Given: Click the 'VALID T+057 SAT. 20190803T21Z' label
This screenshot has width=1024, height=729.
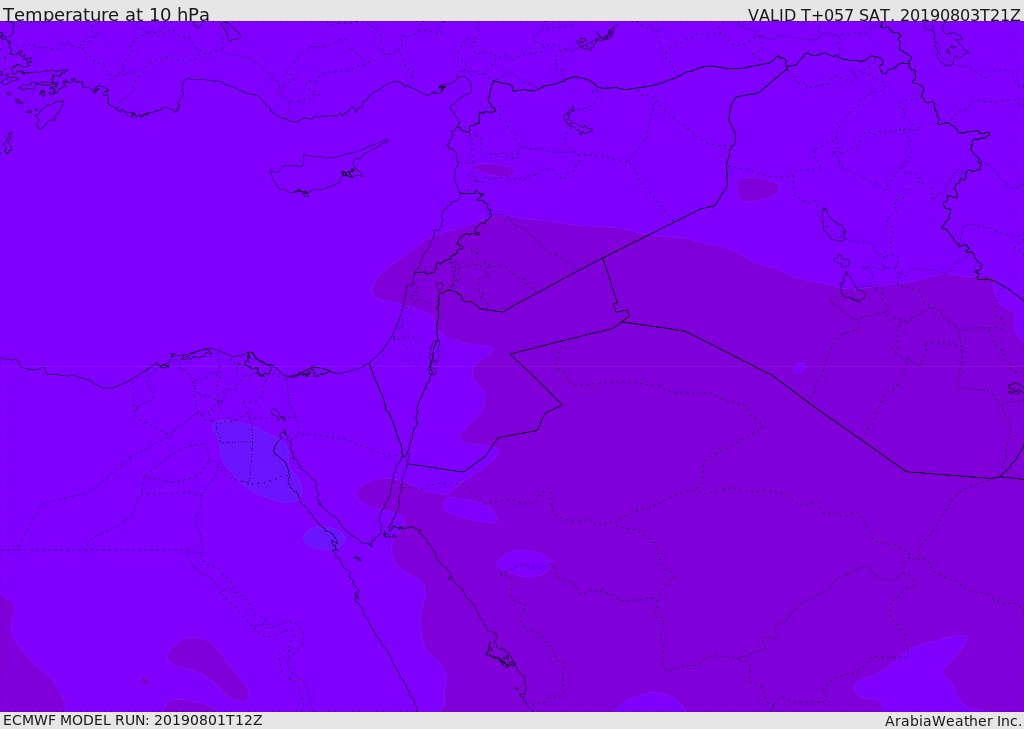Looking at the screenshot, I should tap(884, 14).
